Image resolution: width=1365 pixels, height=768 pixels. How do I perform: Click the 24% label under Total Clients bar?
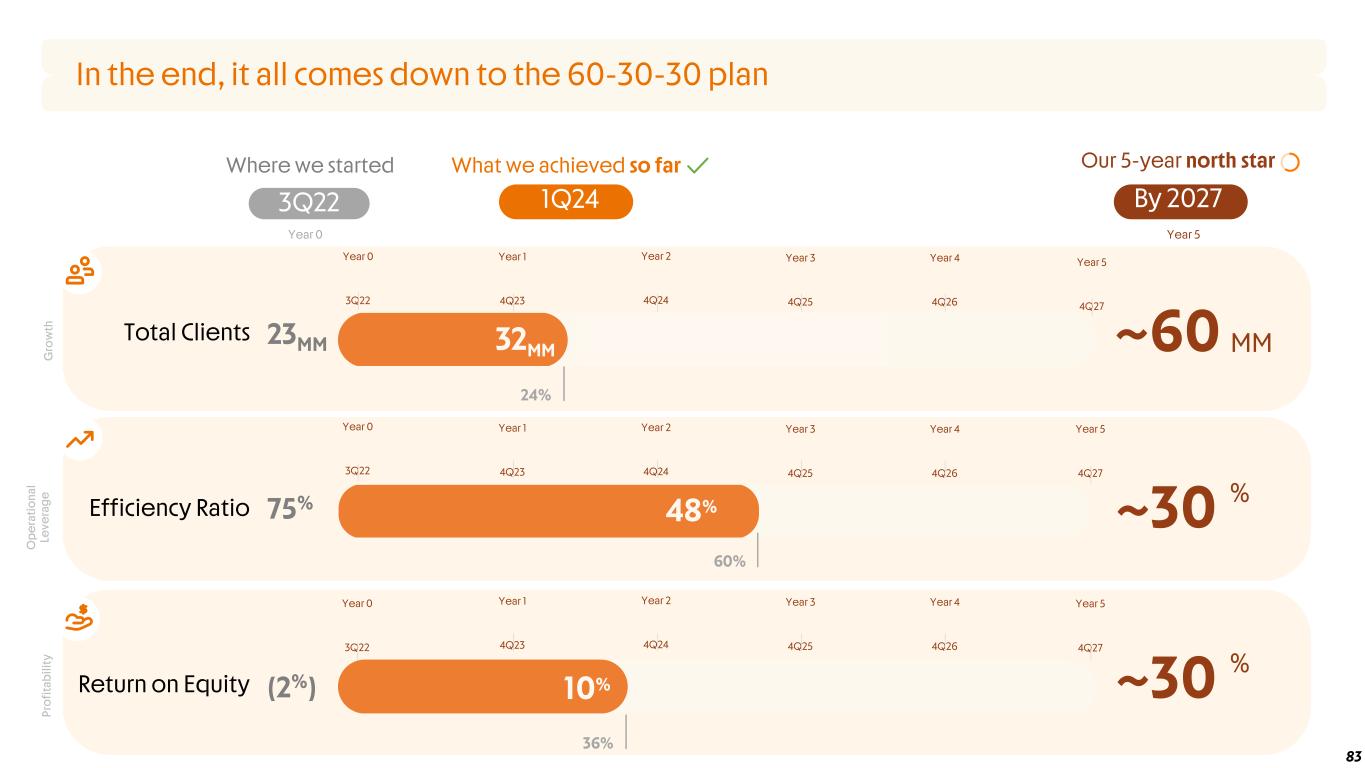coord(536,395)
